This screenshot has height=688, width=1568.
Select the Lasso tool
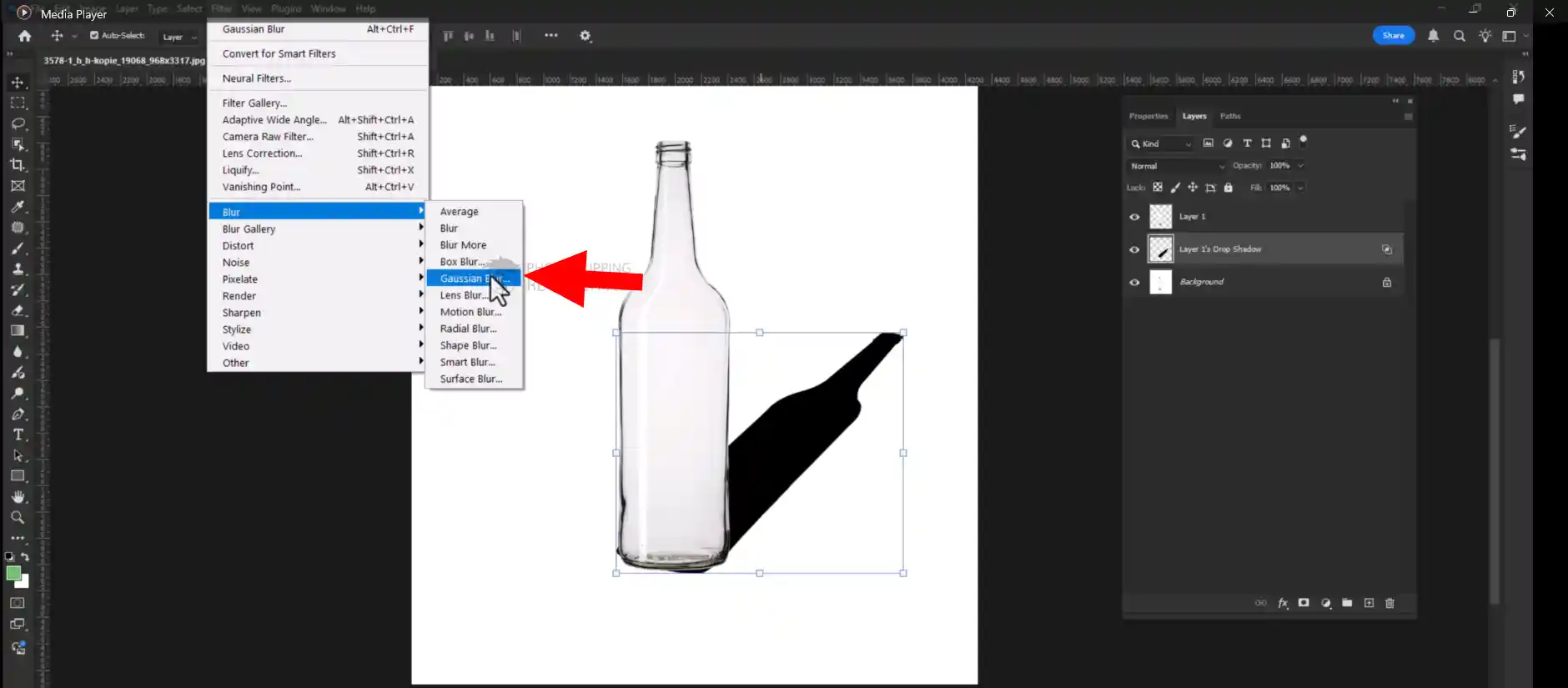[18, 123]
